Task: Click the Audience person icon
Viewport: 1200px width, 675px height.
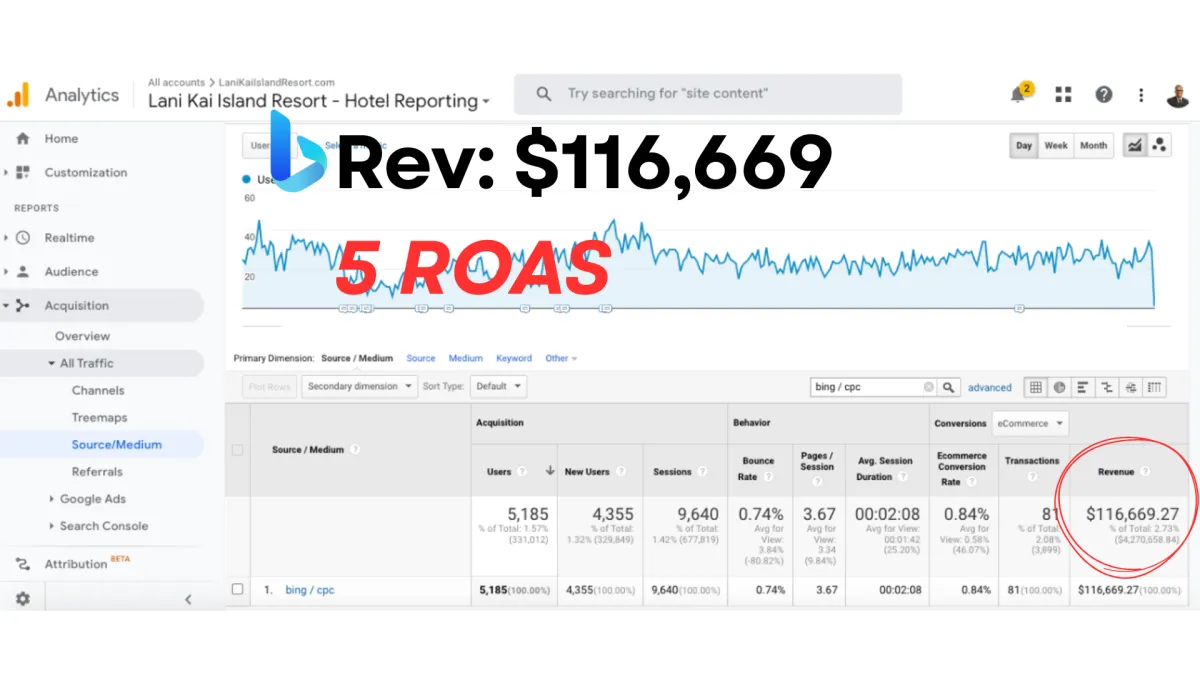Action: coord(23,272)
